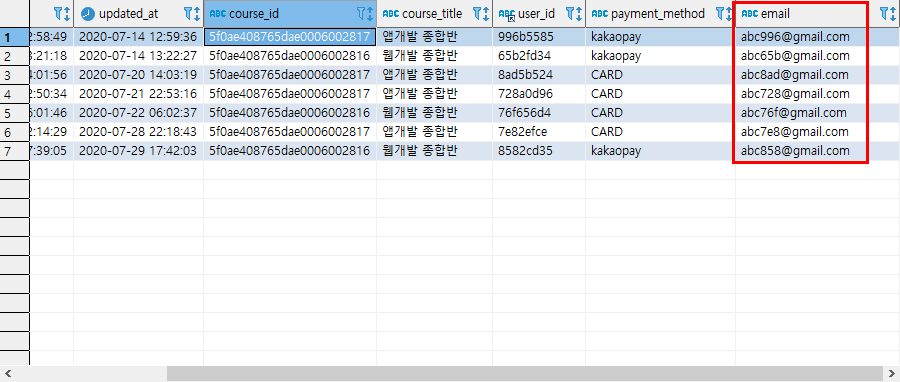Click course_title cell in row 7
Image resolution: width=900 pixels, height=382 pixels.
point(435,151)
